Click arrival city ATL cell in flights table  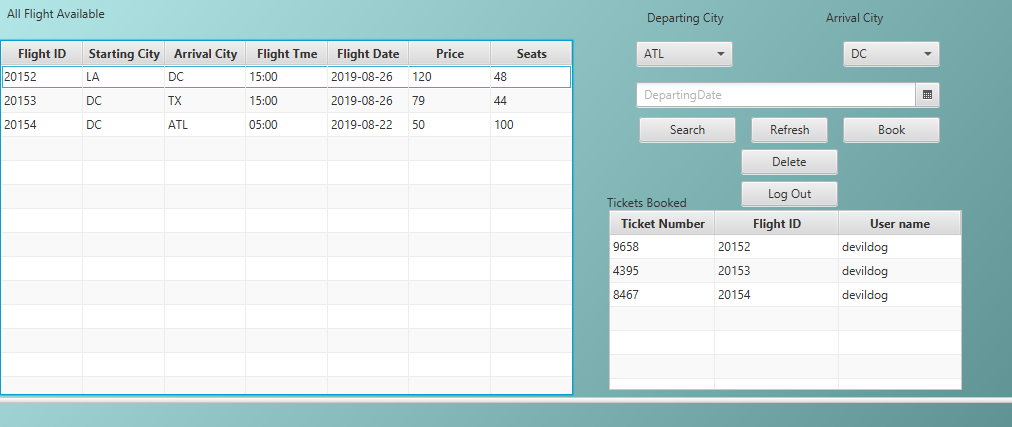click(205, 125)
